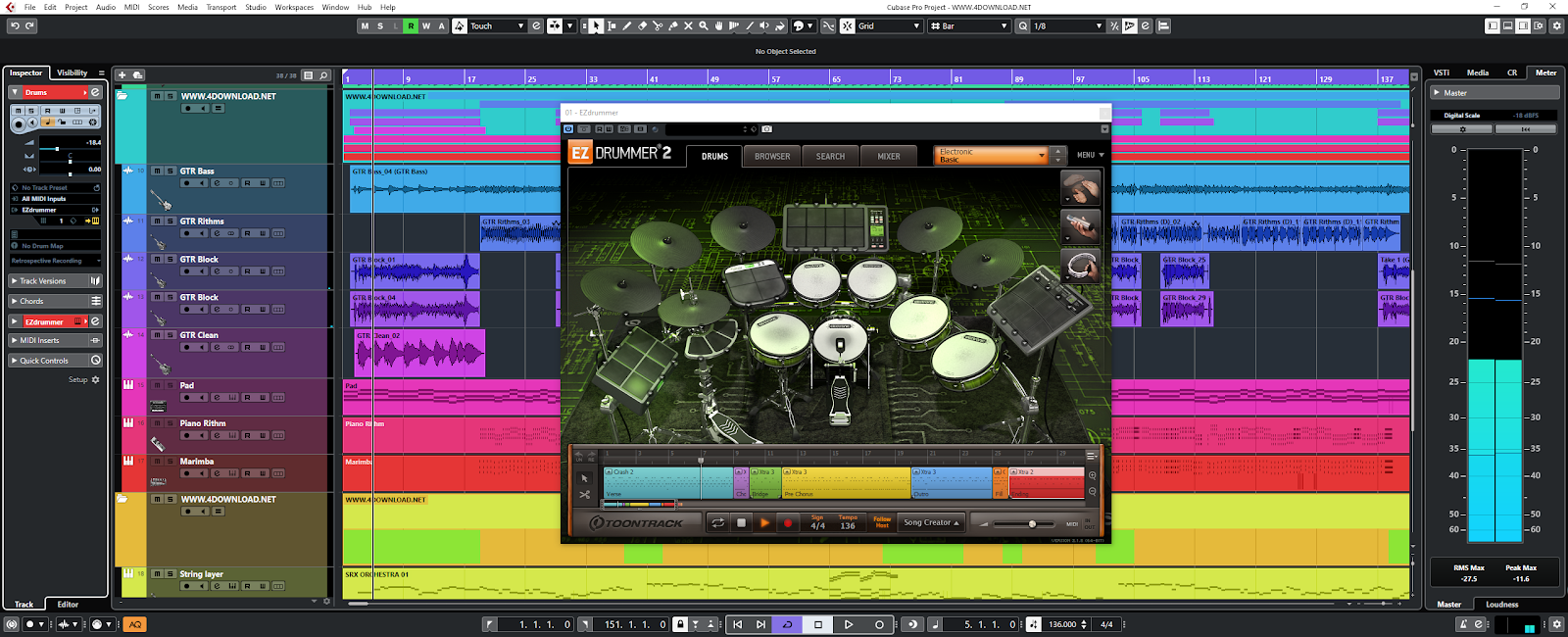Click the hand claps percussion thumbnail in EZdrummer
The width and height of the screenshot is (1568, 637).
tap(1080, 187)
